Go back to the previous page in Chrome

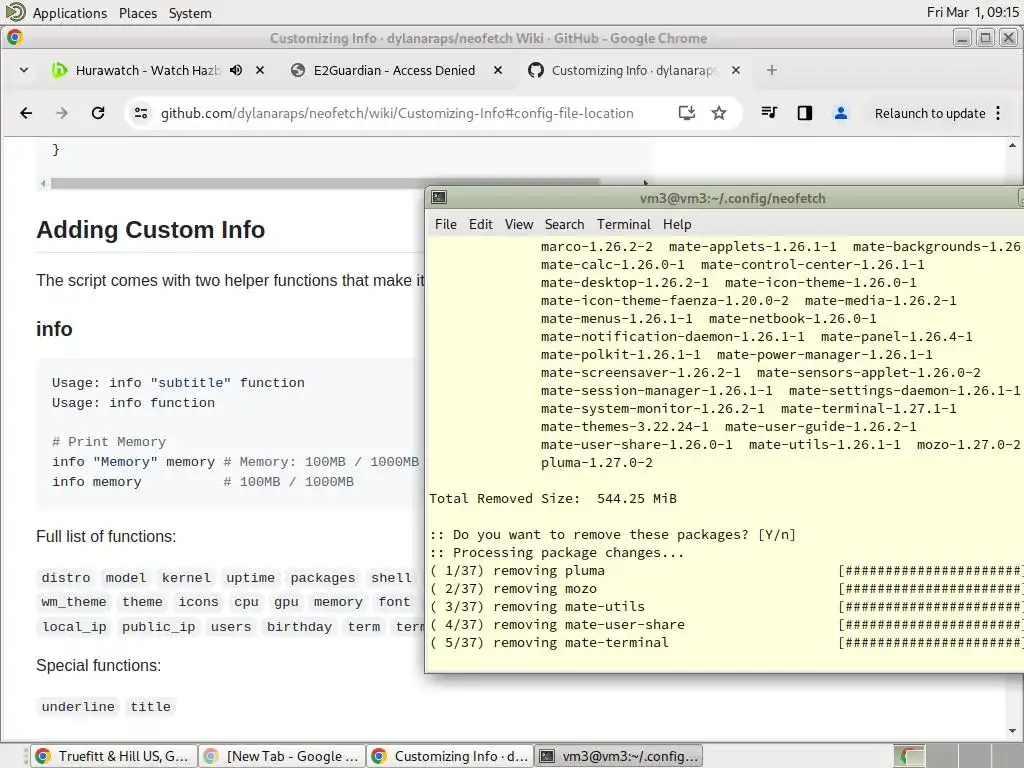pyautogui.click(x=26, y=113)
